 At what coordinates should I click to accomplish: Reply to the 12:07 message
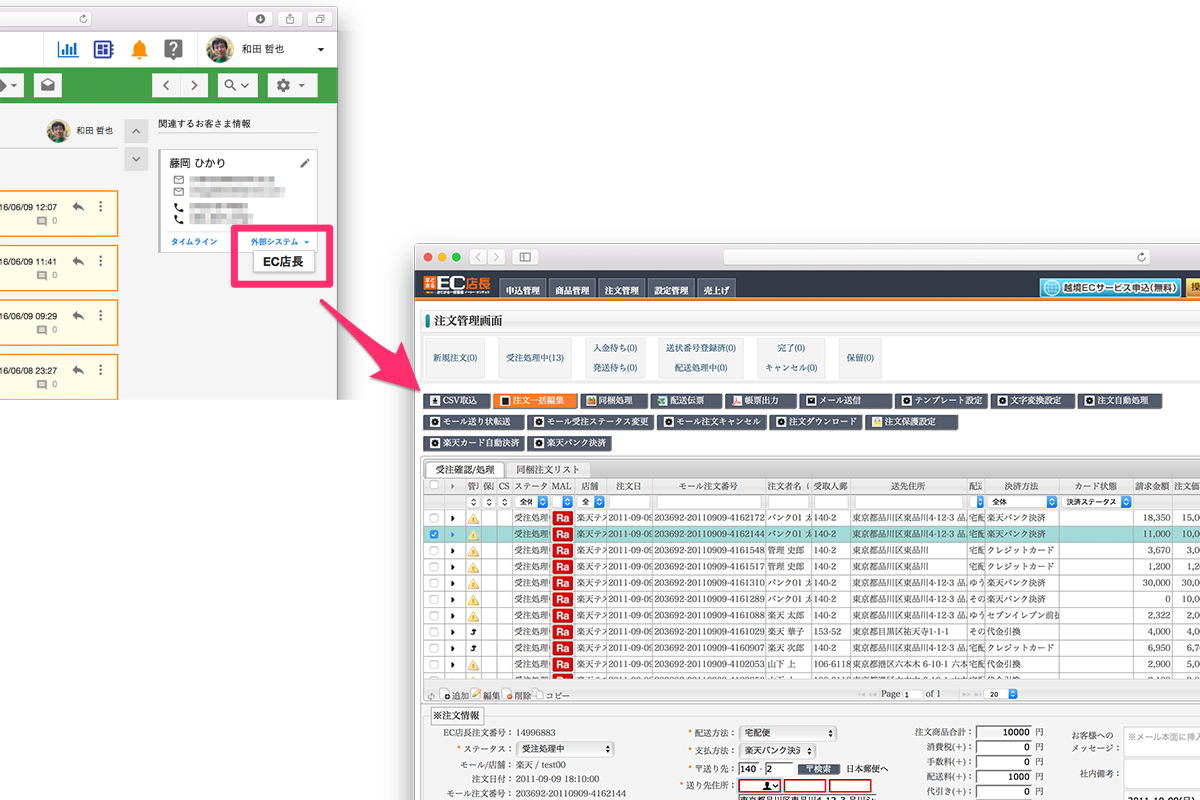78,206
